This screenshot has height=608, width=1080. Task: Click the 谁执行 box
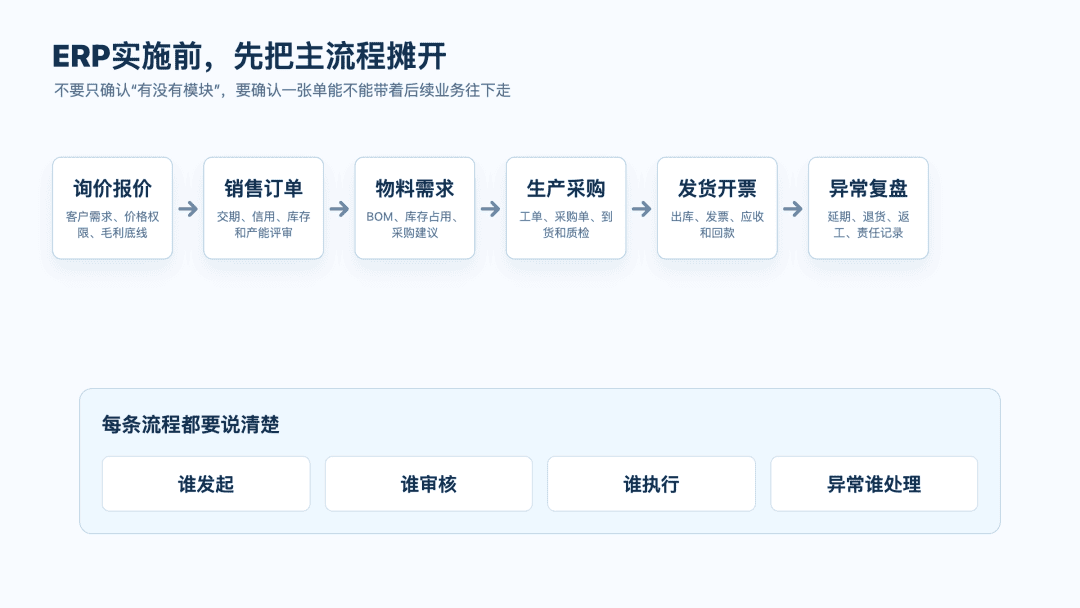(x=651, y=484)
